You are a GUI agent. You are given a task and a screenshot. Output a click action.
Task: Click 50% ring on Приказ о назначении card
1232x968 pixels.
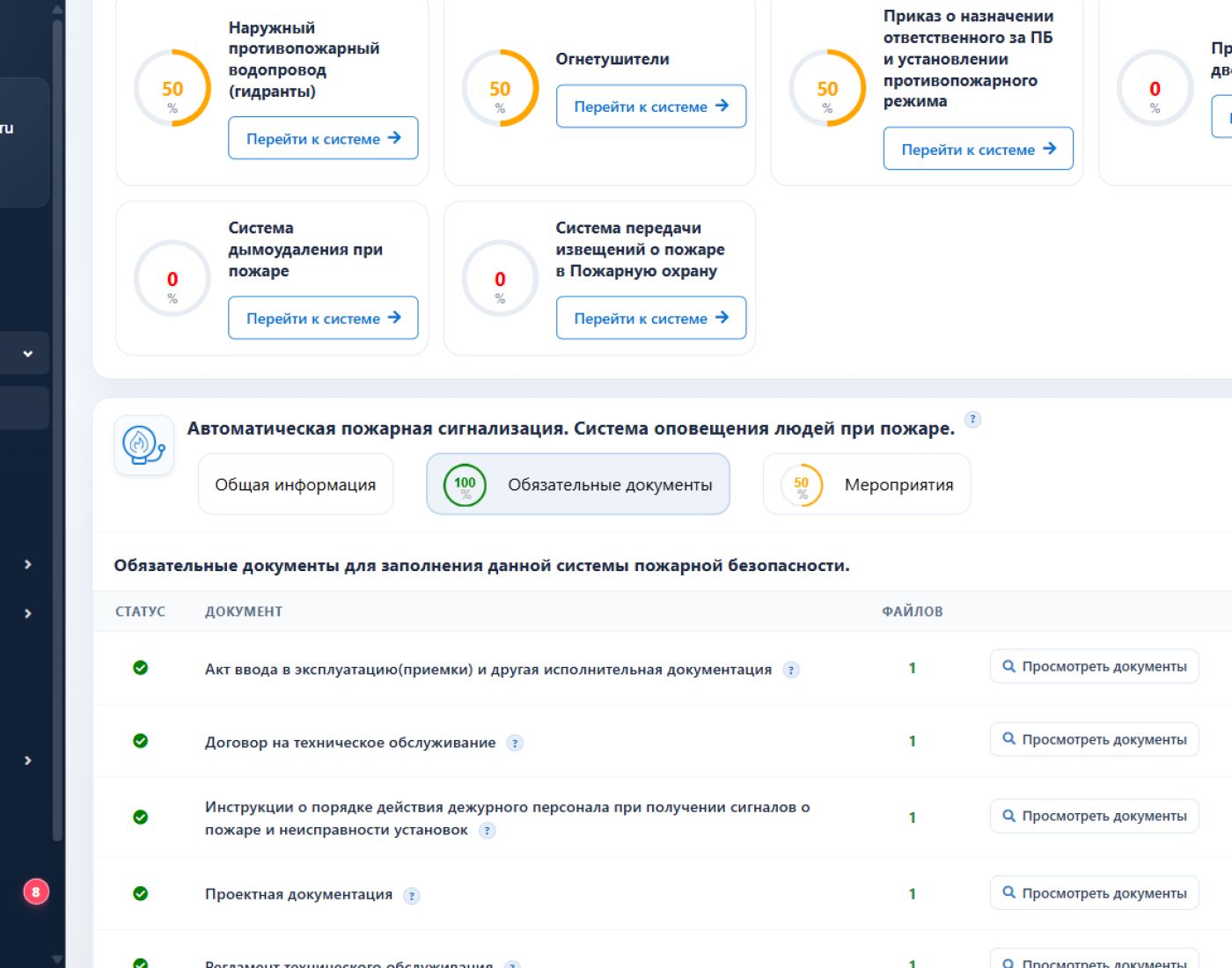pyautogui.click(x=827, y=88)
